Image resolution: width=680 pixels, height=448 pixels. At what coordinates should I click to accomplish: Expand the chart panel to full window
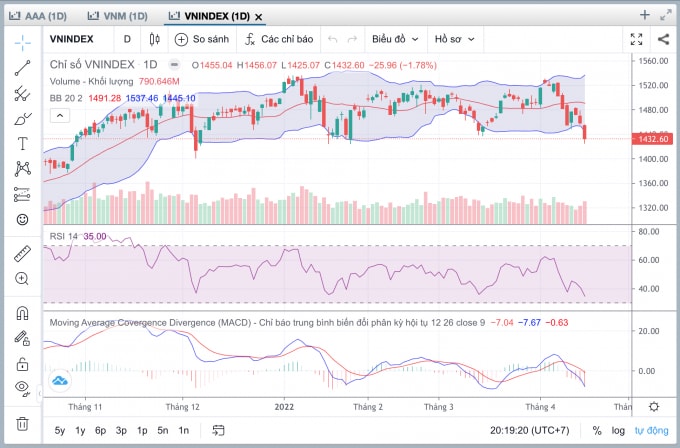click(x=666, y=15)
